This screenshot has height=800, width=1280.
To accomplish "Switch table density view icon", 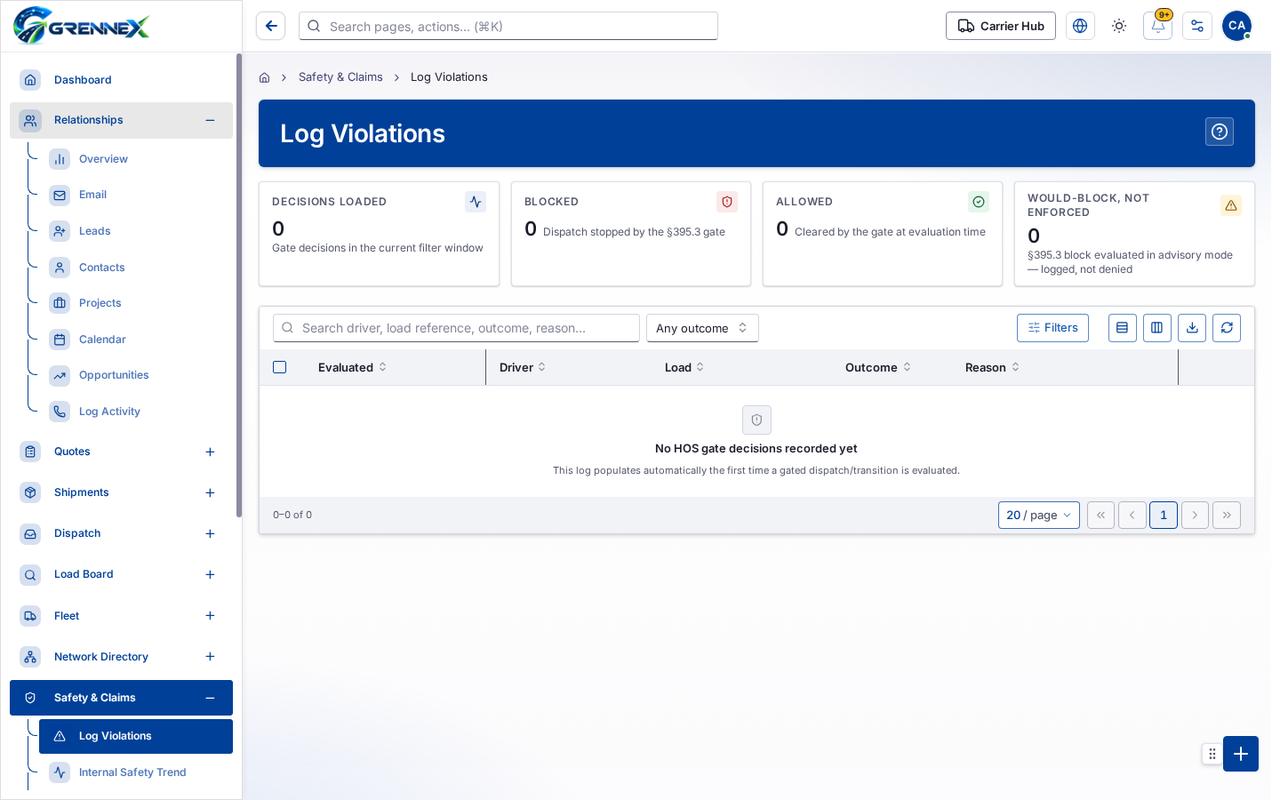I will click(x=1122, y=328).
